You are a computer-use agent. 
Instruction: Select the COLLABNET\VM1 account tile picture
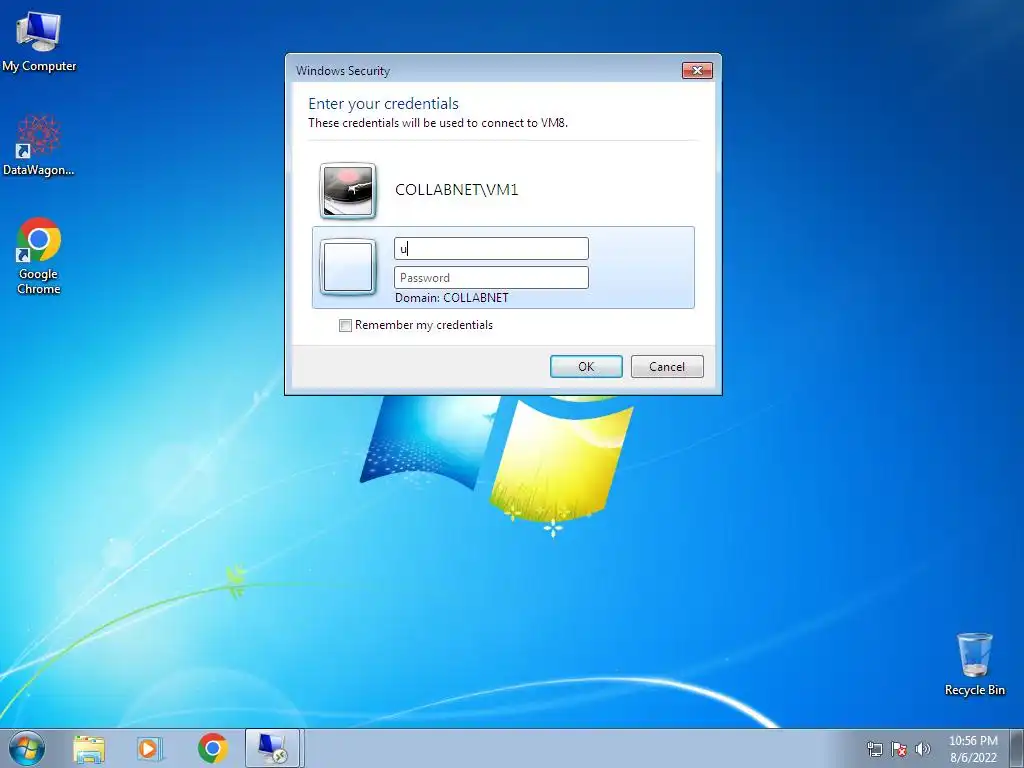click(347, 190)
